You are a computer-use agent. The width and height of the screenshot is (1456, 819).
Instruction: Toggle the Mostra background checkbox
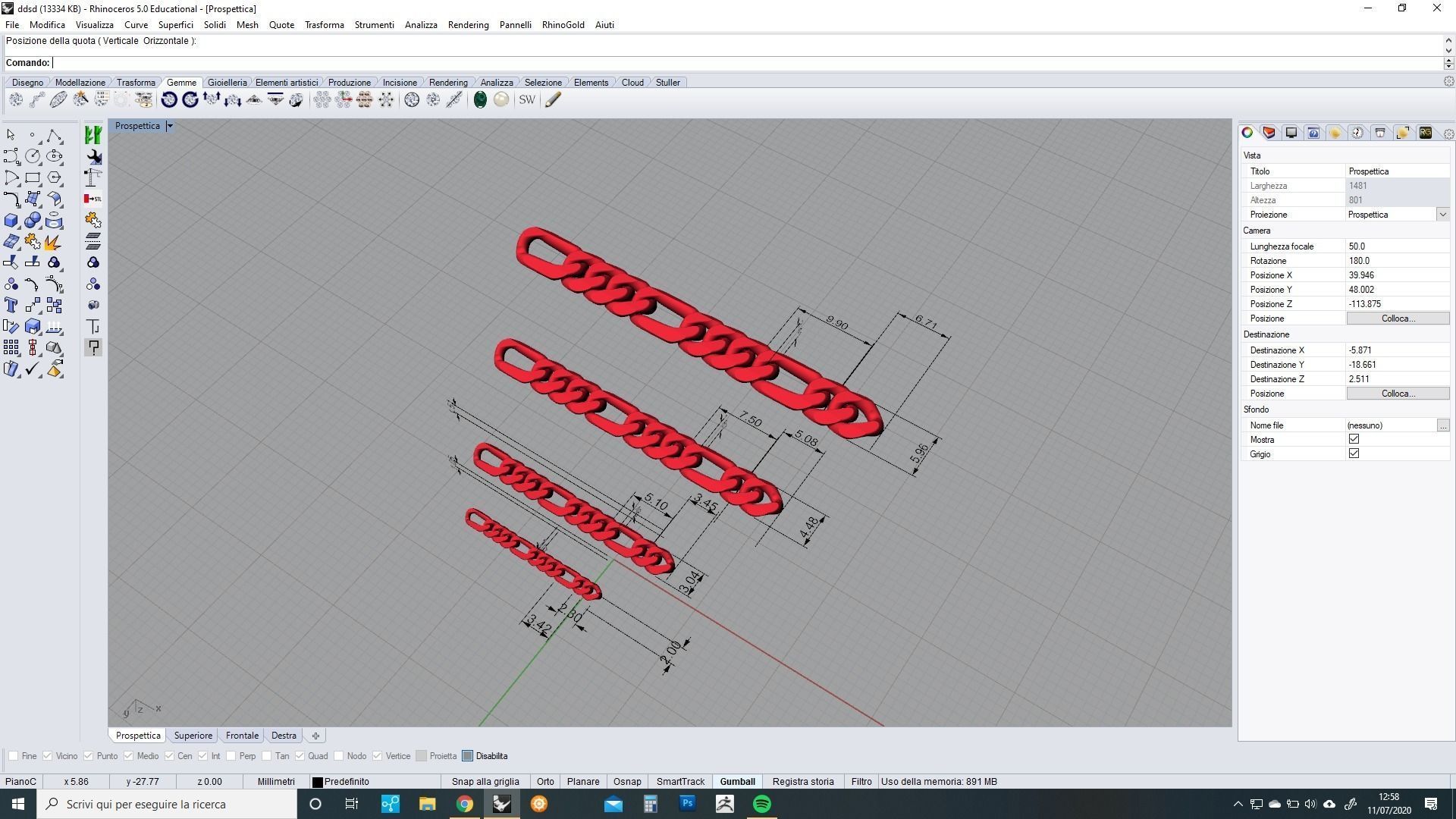[x=1354, y=439]
